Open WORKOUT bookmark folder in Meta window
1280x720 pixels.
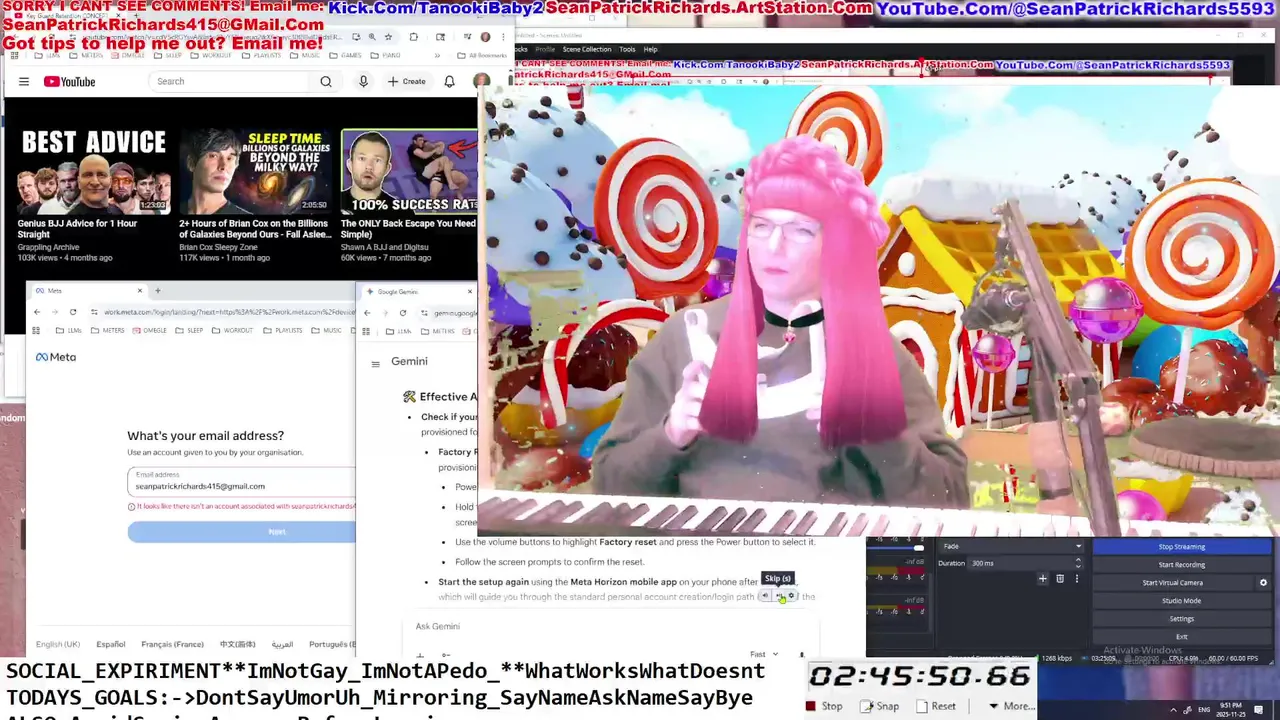point(232,330)
